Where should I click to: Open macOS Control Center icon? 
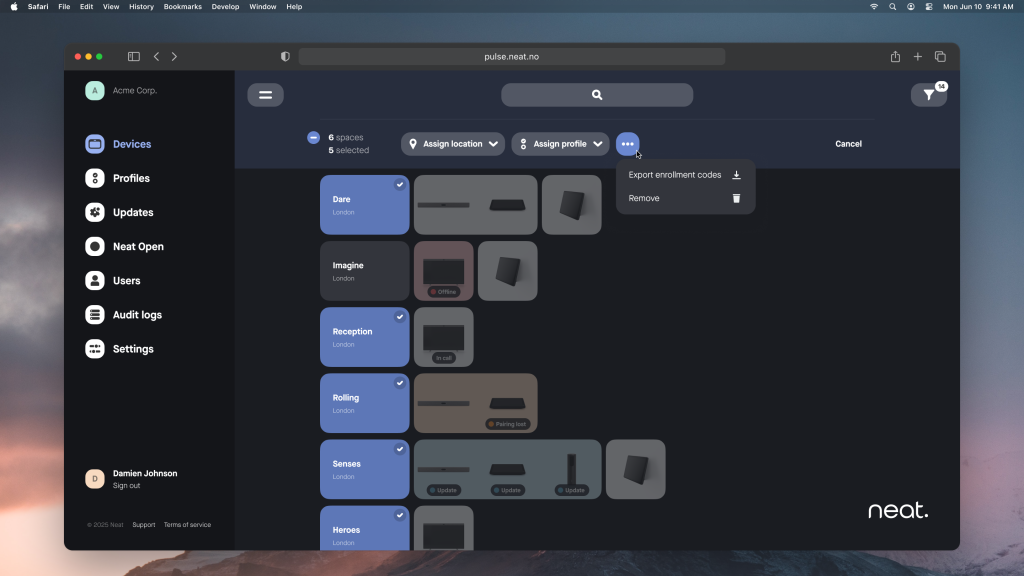point(929,7)
